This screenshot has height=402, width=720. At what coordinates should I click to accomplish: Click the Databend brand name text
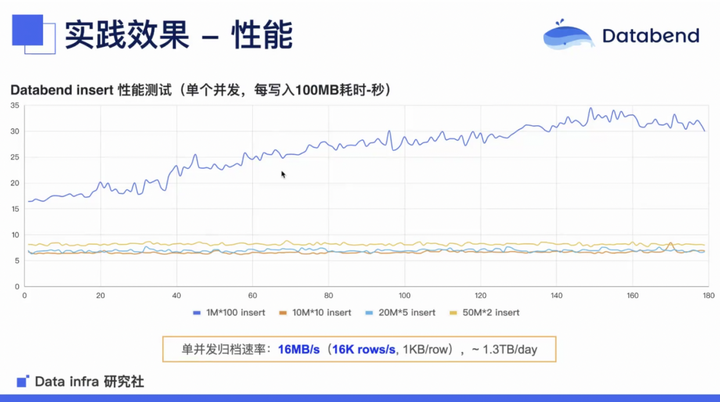tap(651, 36)
